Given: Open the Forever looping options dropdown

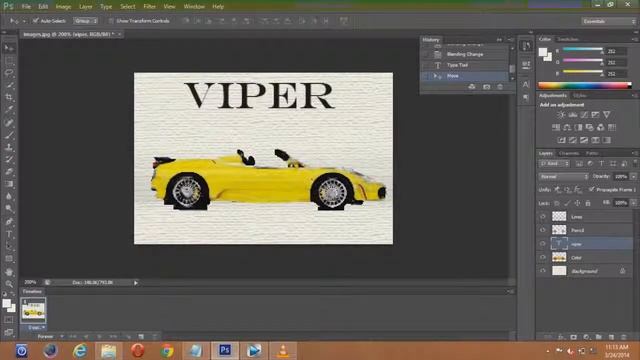Looking at the screenshot, I should coord(50,337).
